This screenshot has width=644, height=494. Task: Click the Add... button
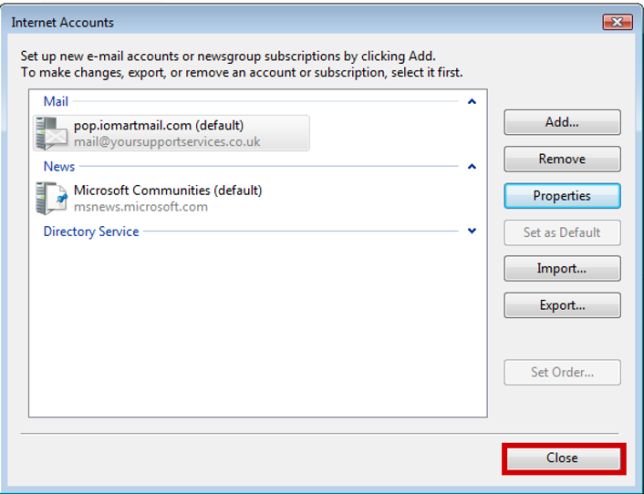(562, 122)
